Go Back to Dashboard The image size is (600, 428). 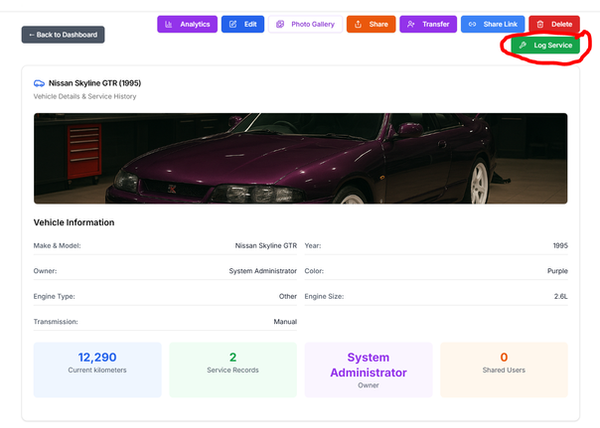(x=63, y=34)
